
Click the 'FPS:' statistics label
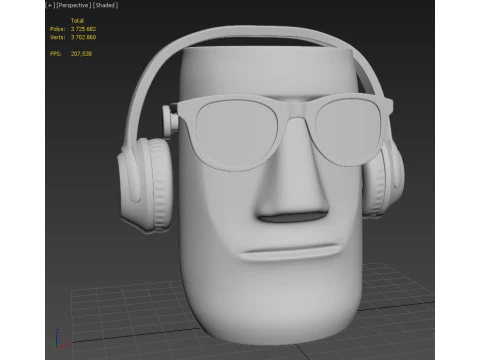(x=56, y=54)
